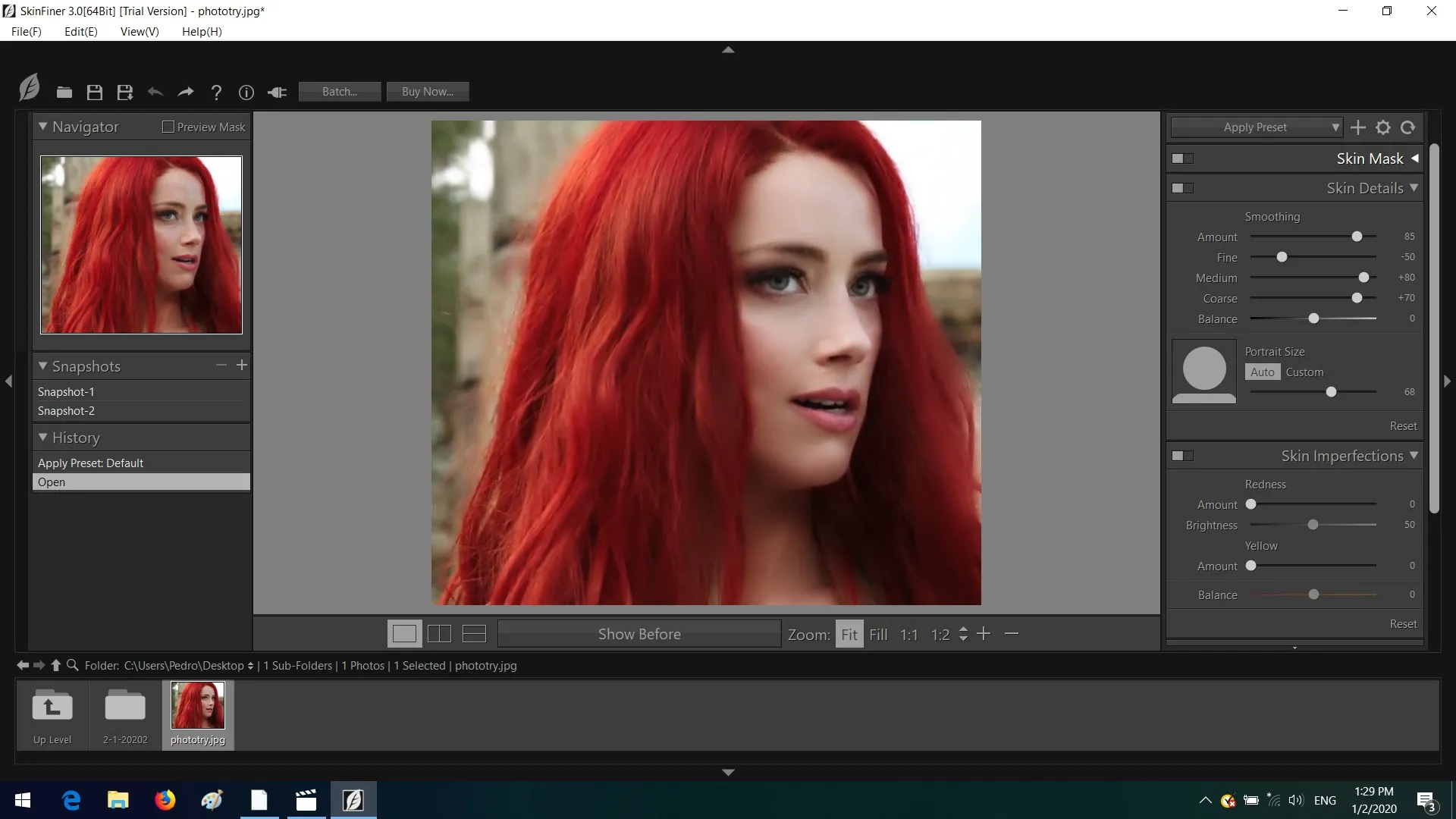
Task: Click the Smoothing Amount slider handle
Action: (1357, 237)
